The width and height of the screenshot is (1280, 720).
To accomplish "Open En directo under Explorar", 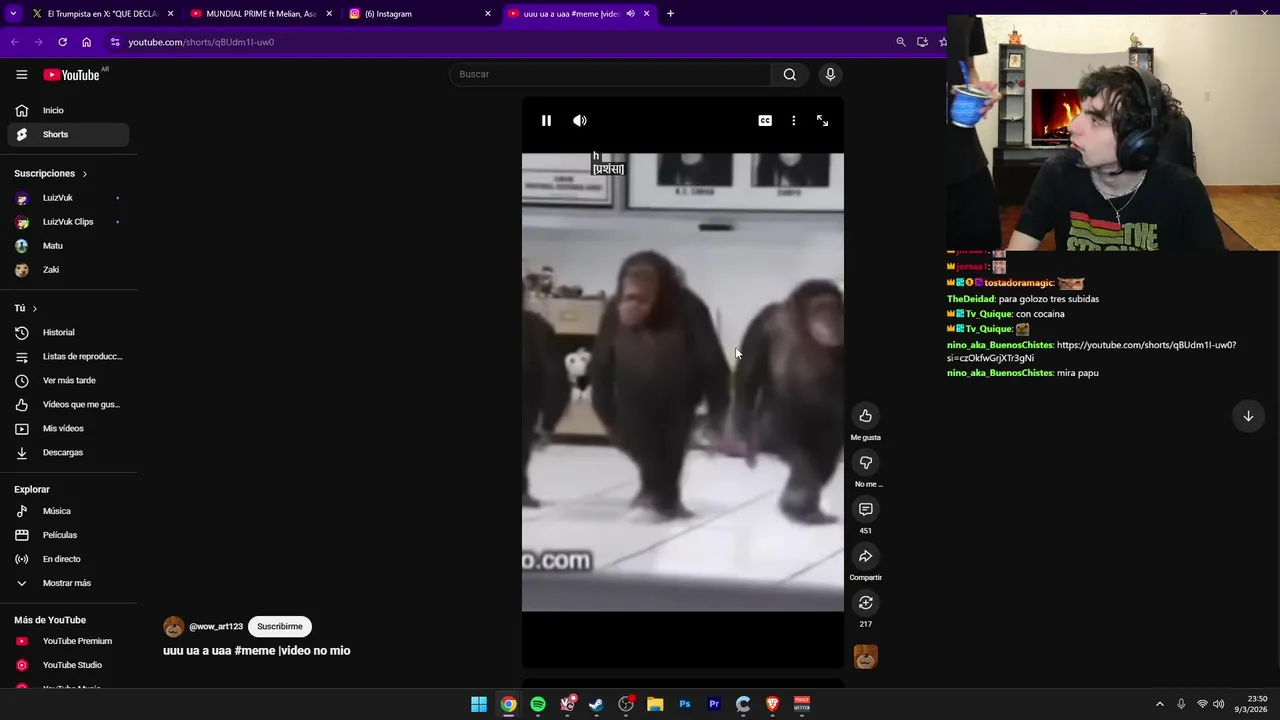I will pos(68,559).
